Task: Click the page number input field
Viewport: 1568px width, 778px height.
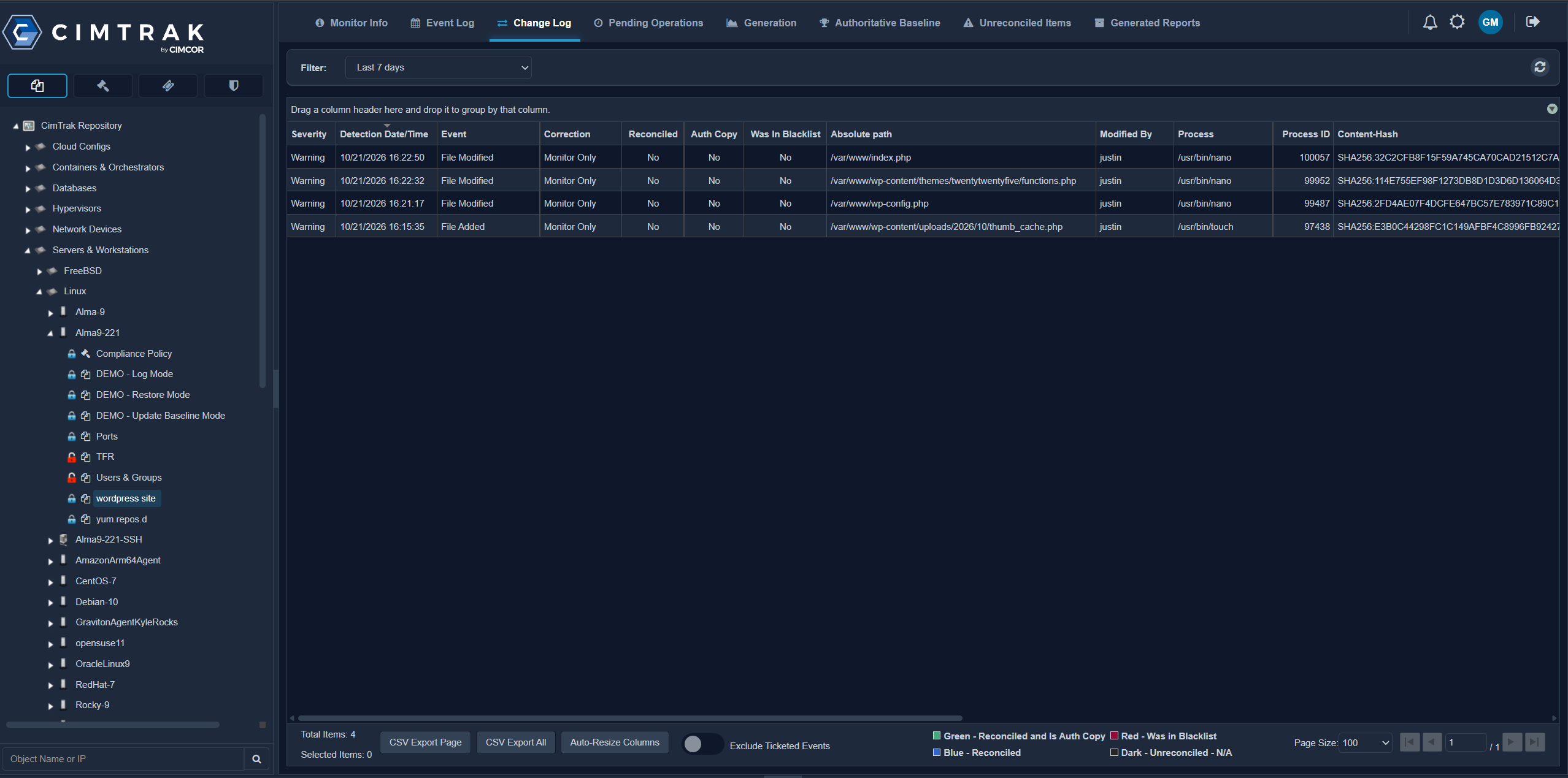Action: click(1466, 742)
